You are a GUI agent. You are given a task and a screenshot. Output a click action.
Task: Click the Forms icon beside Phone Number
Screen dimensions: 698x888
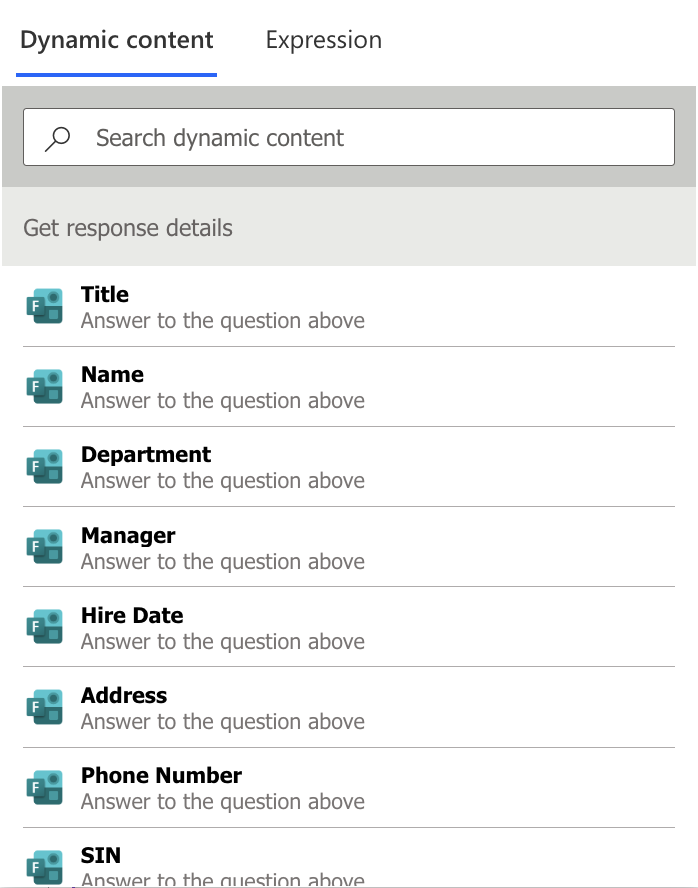pyautogui.click(x=45, y=787)
